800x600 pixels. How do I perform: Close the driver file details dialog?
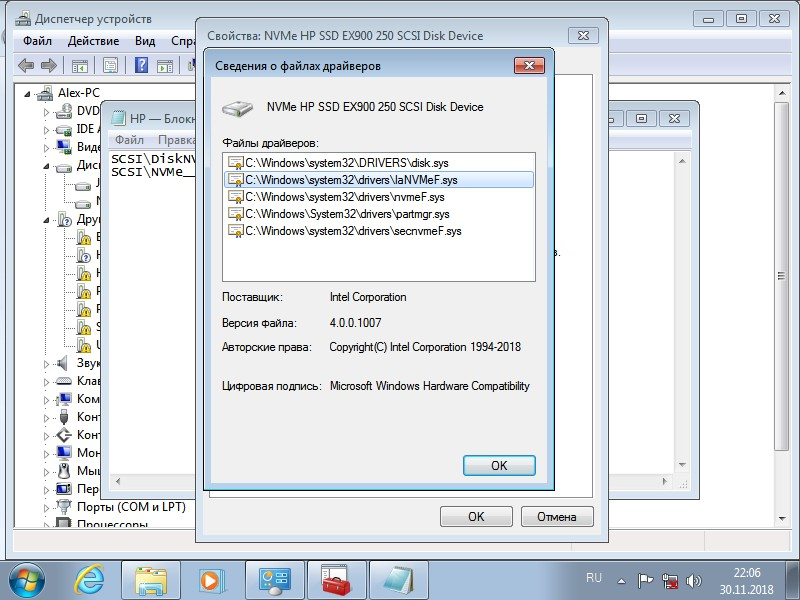pyautogui.click(x=529, y=65)
